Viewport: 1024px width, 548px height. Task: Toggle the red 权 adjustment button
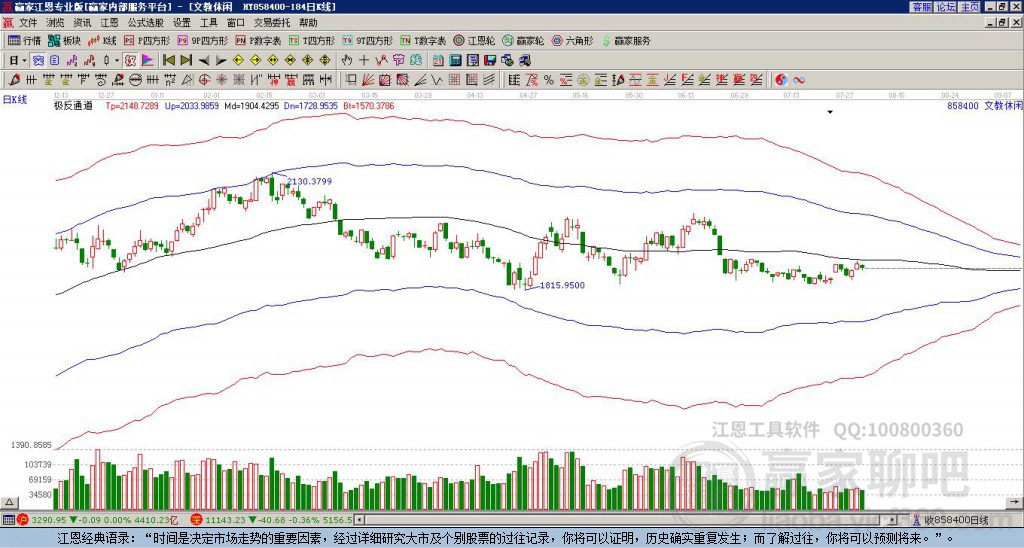pos(130,60)
